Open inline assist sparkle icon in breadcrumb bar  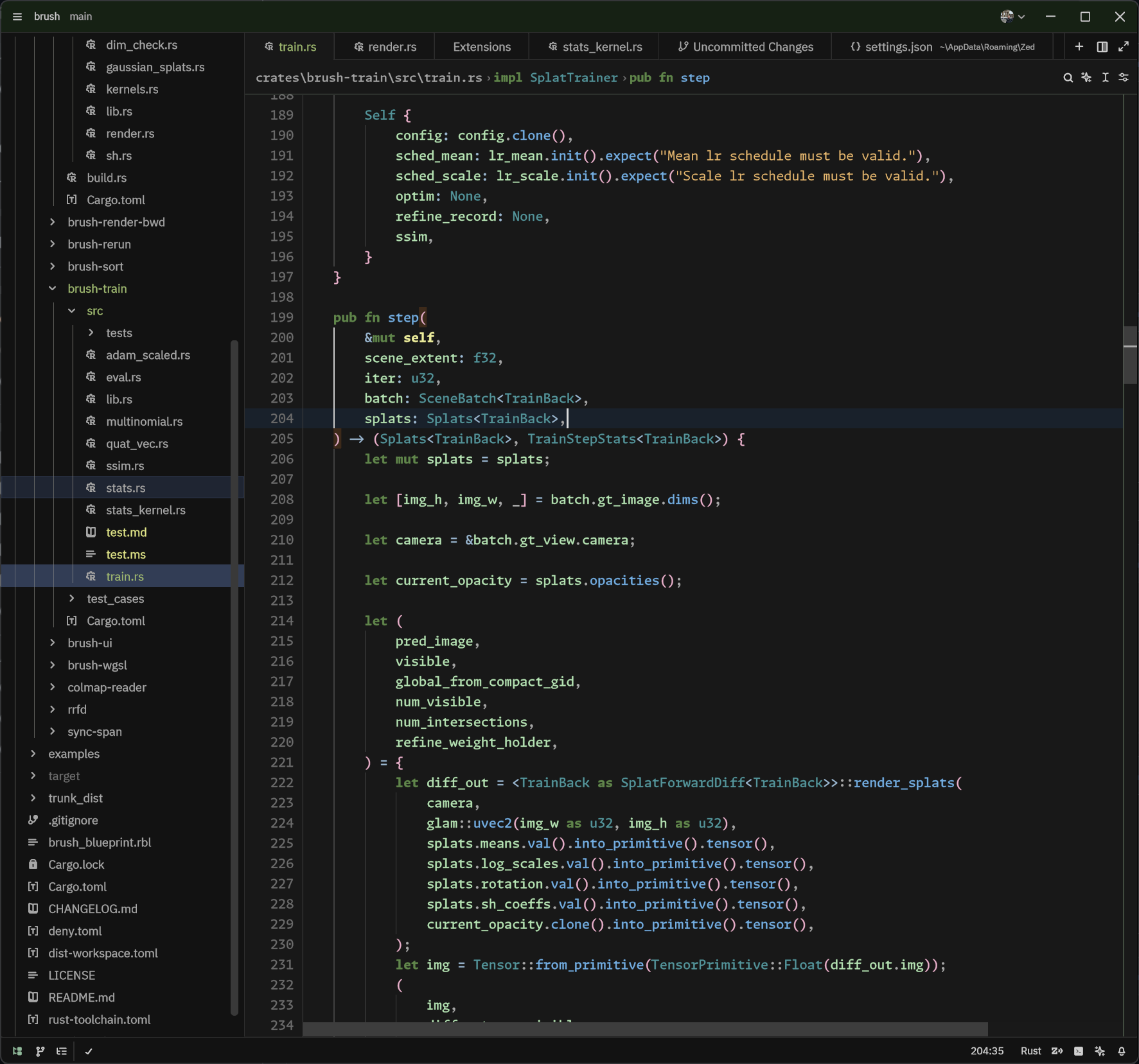1086,78
